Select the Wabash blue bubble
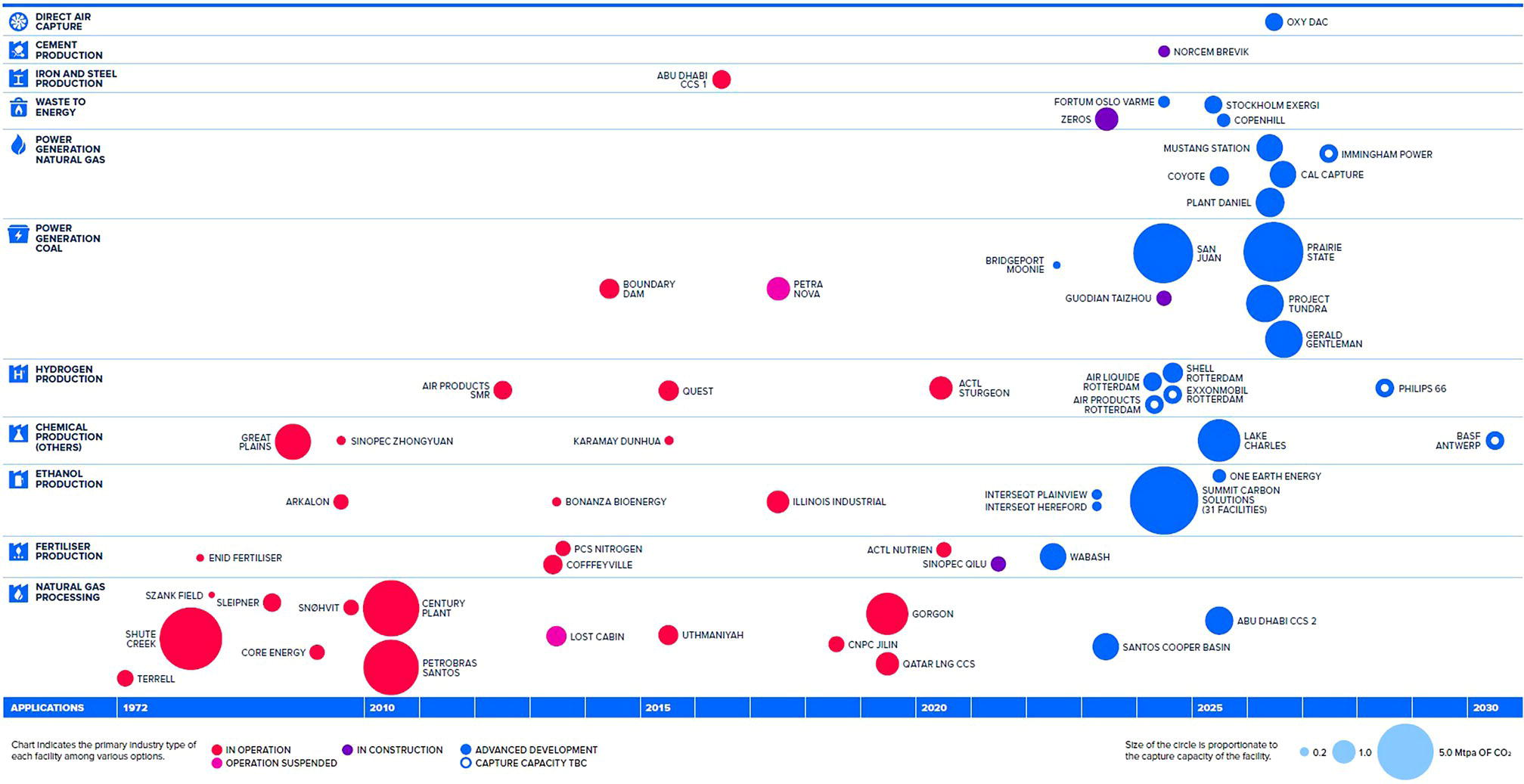Viewport: 1524px width, 784px height. (1053, 557)
